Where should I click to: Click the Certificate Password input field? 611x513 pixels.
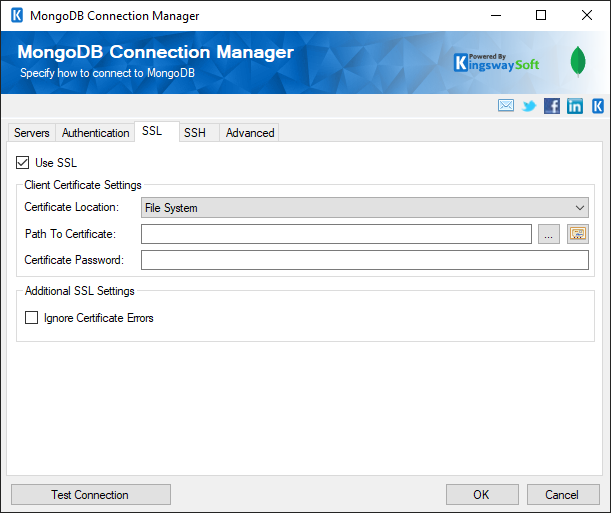[x=365, y=260]
